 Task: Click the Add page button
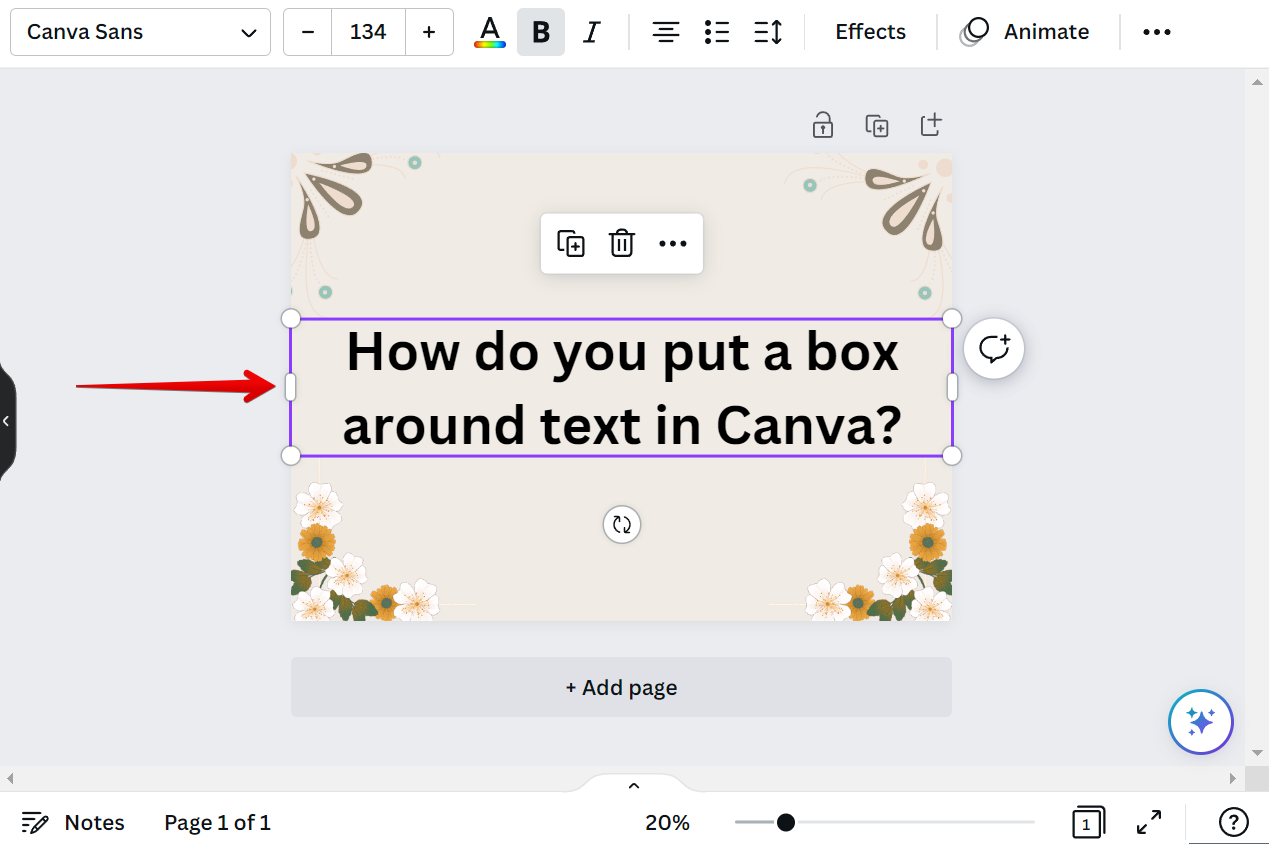point(620,687)
